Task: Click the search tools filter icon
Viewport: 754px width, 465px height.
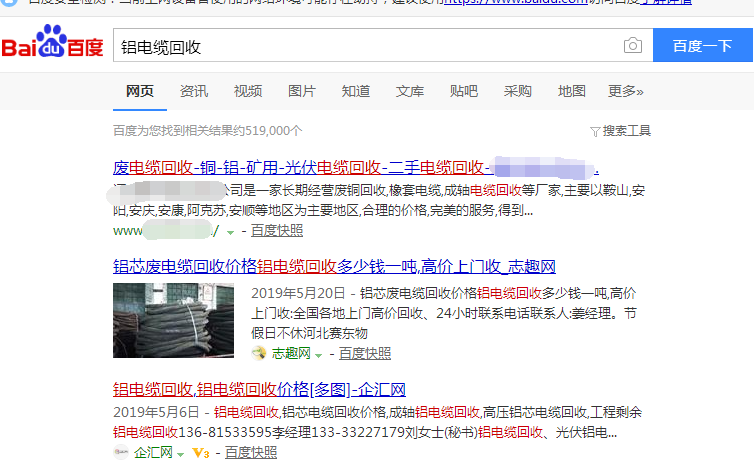Action: (595, 132)
